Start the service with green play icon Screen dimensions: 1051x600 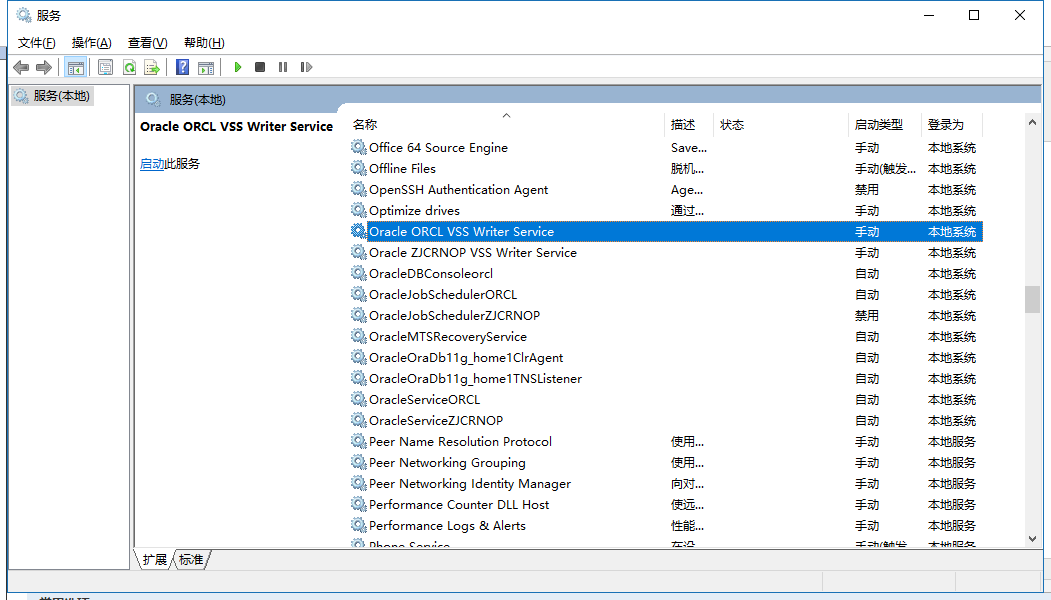point(237,67)
